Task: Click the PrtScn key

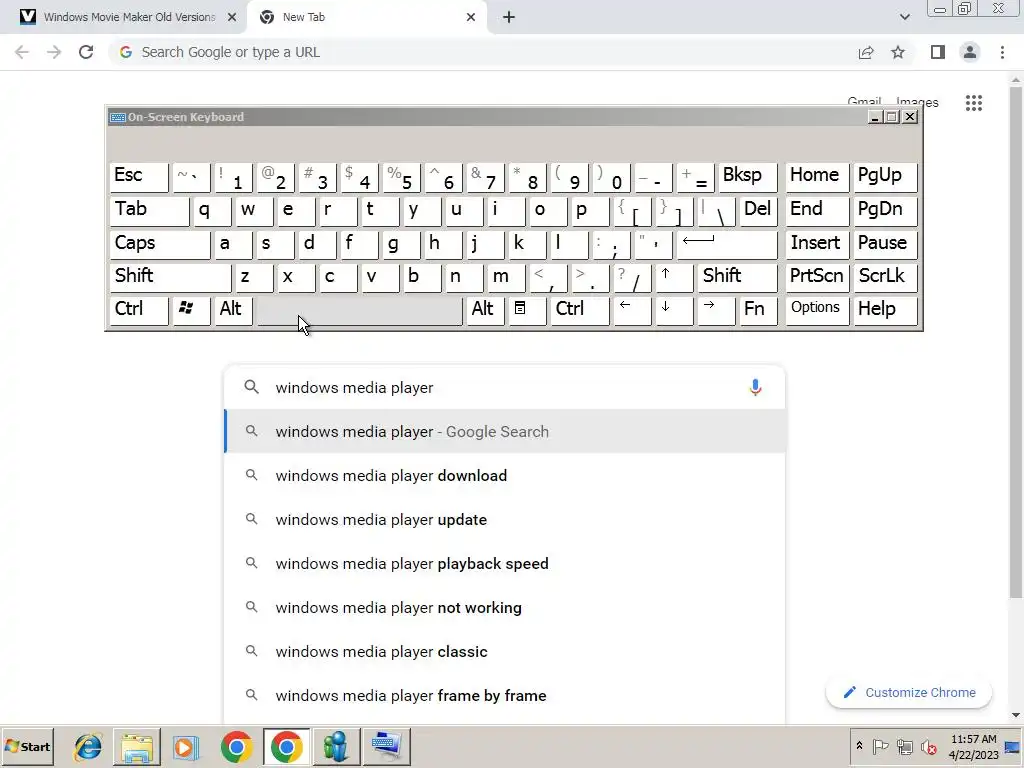Action: click(817, 278)
